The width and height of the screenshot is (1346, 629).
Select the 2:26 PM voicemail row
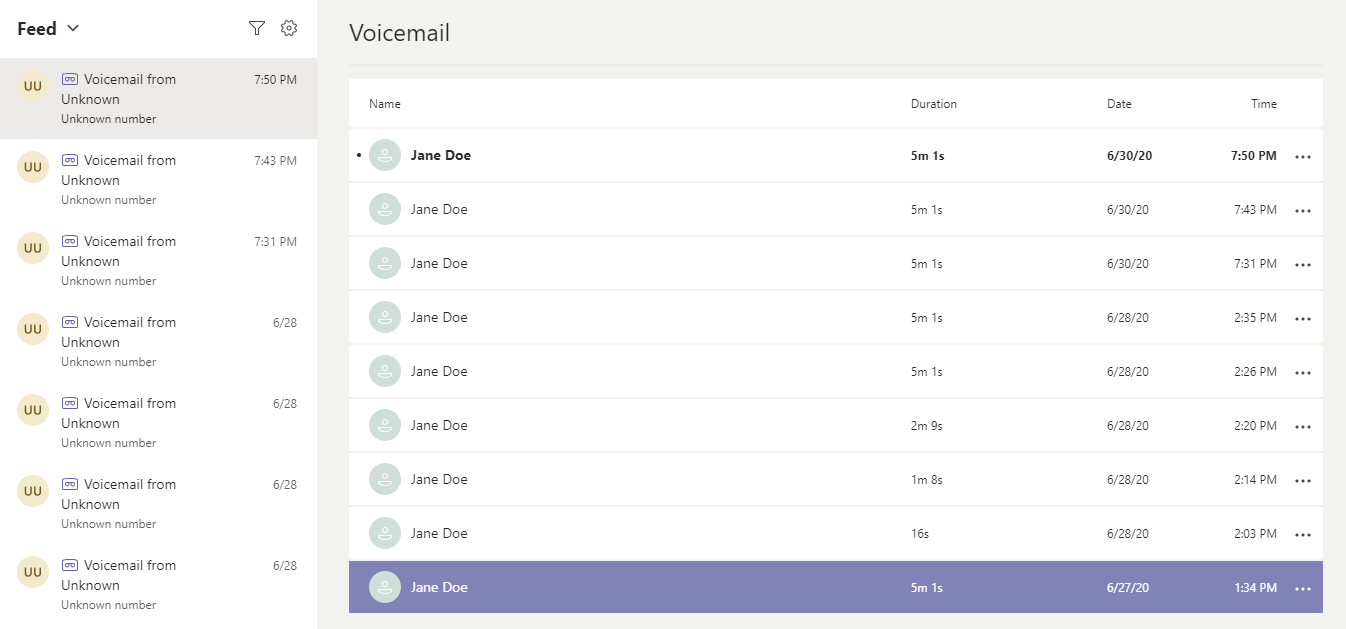pos(836,372)
